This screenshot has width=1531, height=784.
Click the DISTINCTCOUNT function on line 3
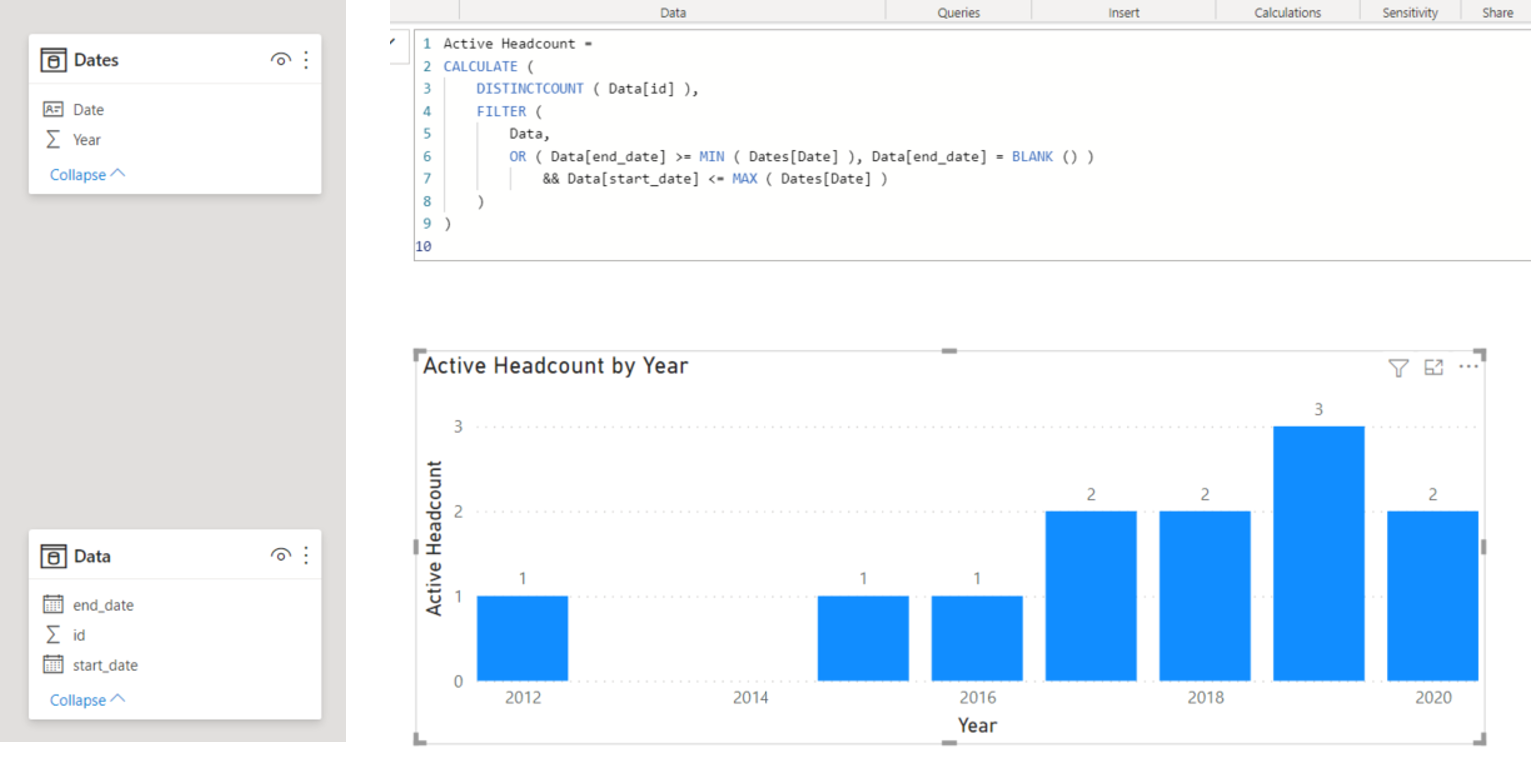pos(530,88)
